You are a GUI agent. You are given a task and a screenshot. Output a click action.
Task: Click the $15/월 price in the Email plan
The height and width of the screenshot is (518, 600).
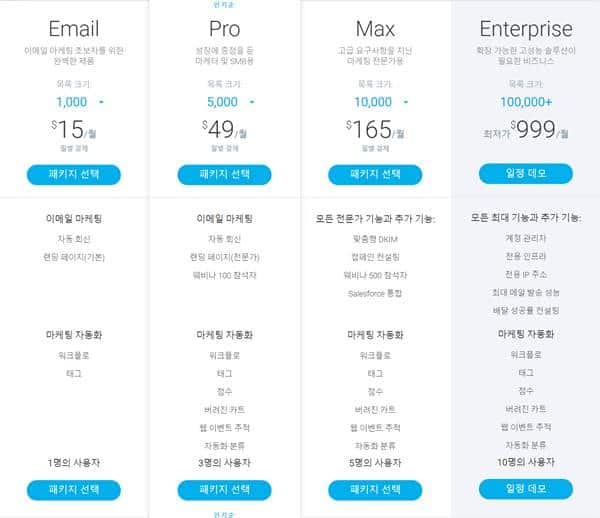click(74, 130)
